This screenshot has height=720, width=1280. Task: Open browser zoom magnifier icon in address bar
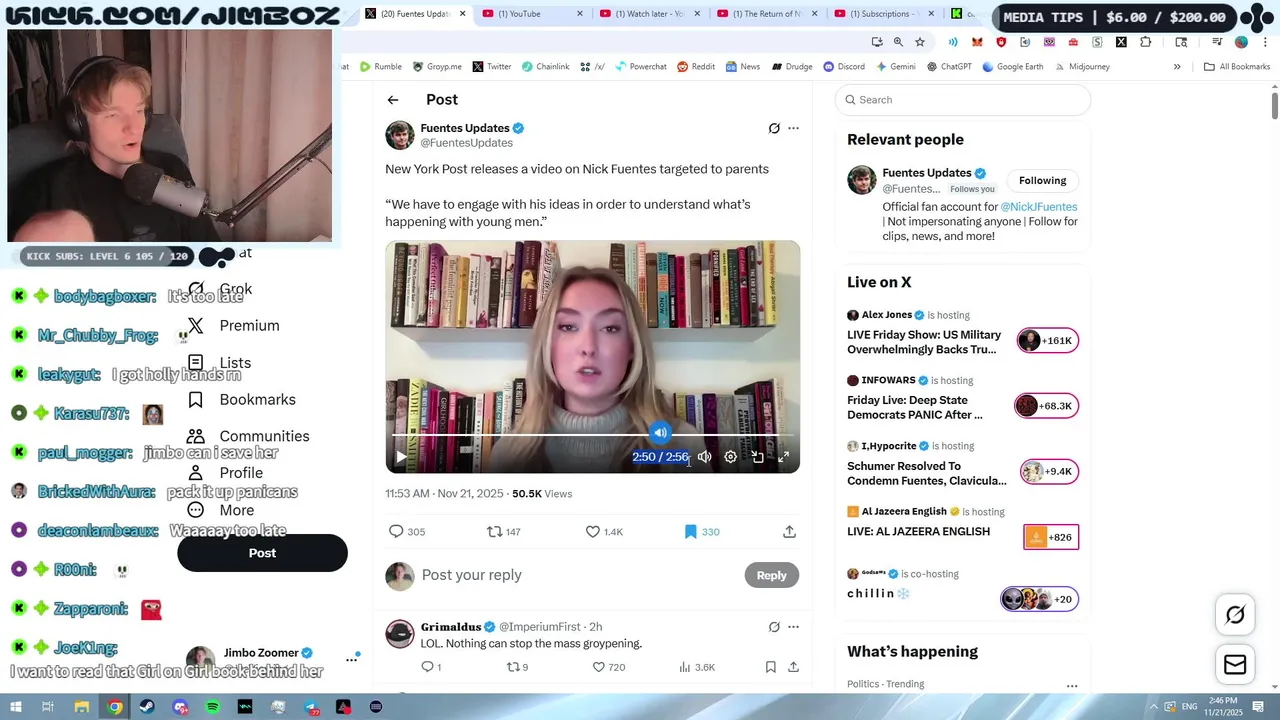coord(898,42)
